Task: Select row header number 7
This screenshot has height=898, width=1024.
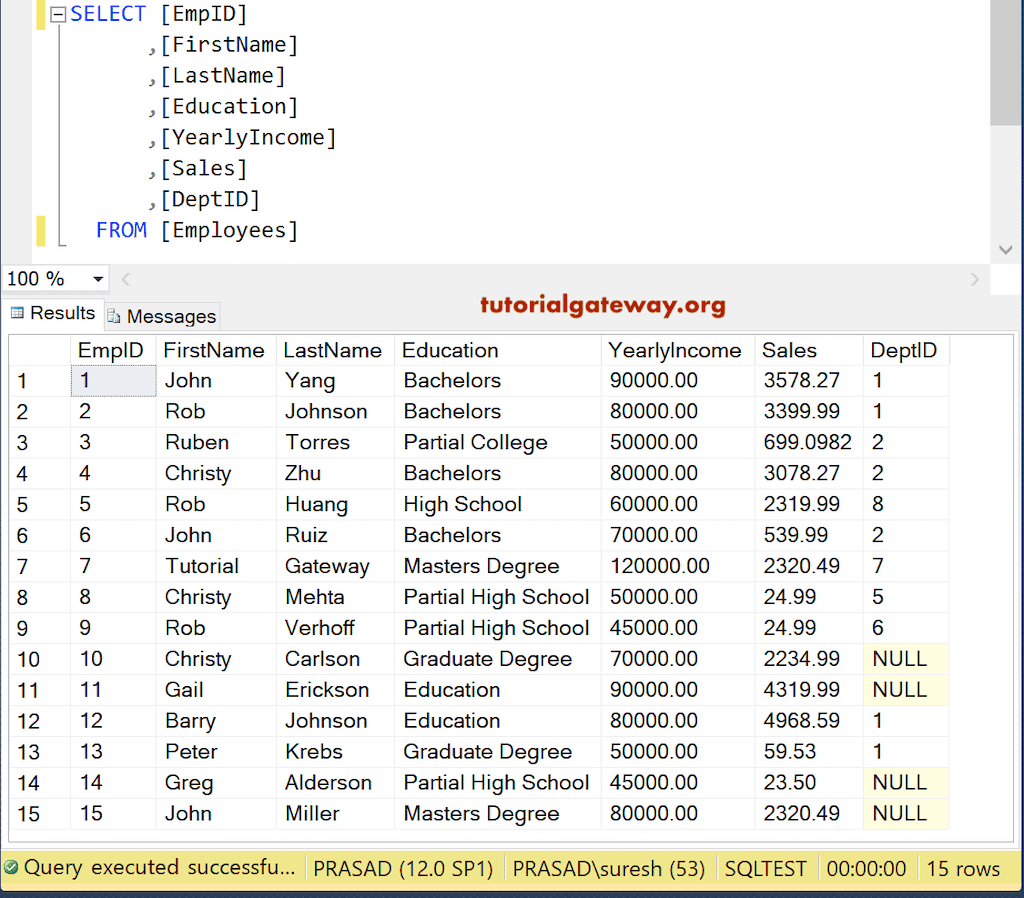Action: [39, 566]
